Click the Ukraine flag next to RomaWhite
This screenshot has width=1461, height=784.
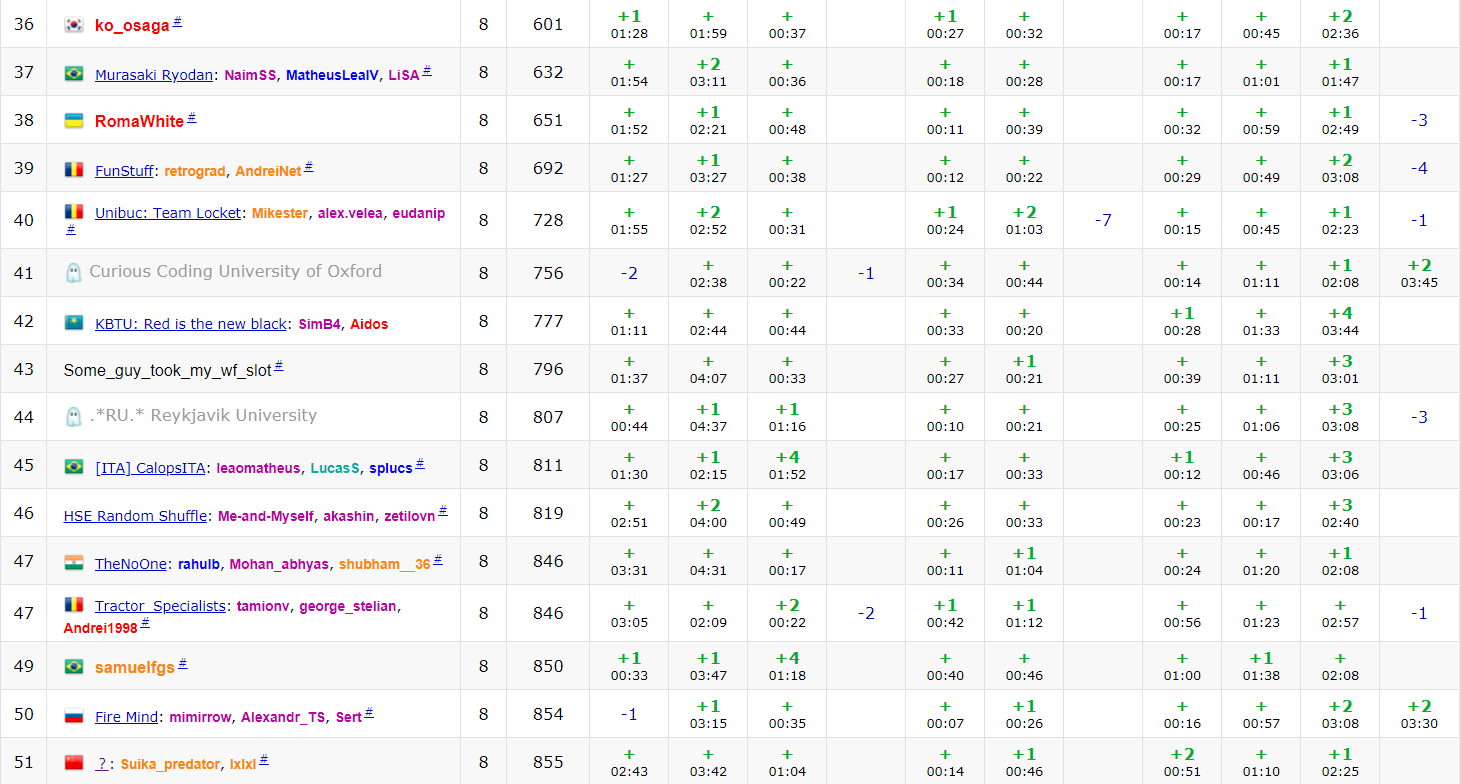tap(73, 121)
